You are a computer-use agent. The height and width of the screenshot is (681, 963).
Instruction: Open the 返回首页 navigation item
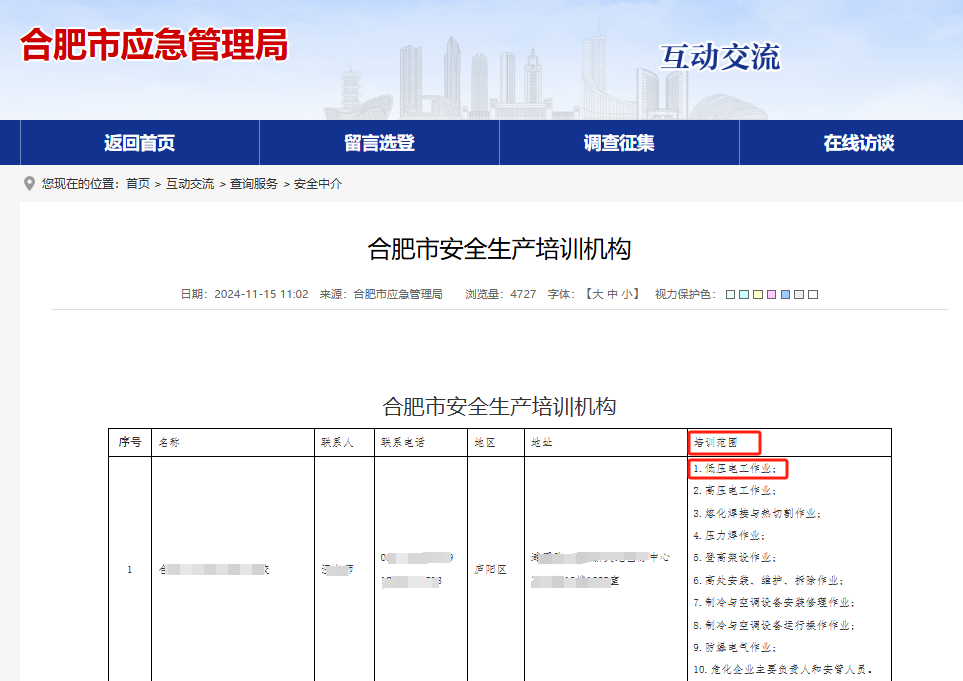point(139,143)
